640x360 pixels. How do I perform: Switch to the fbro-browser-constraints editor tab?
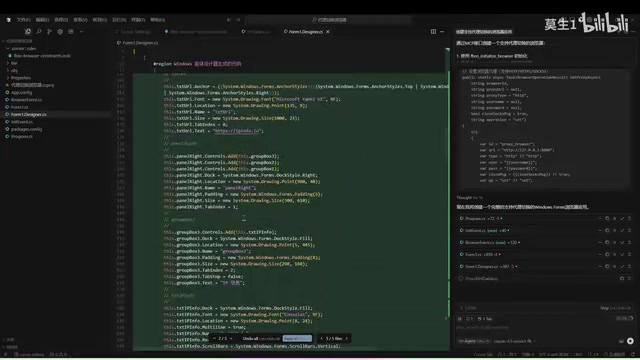[x=196, y=31]
